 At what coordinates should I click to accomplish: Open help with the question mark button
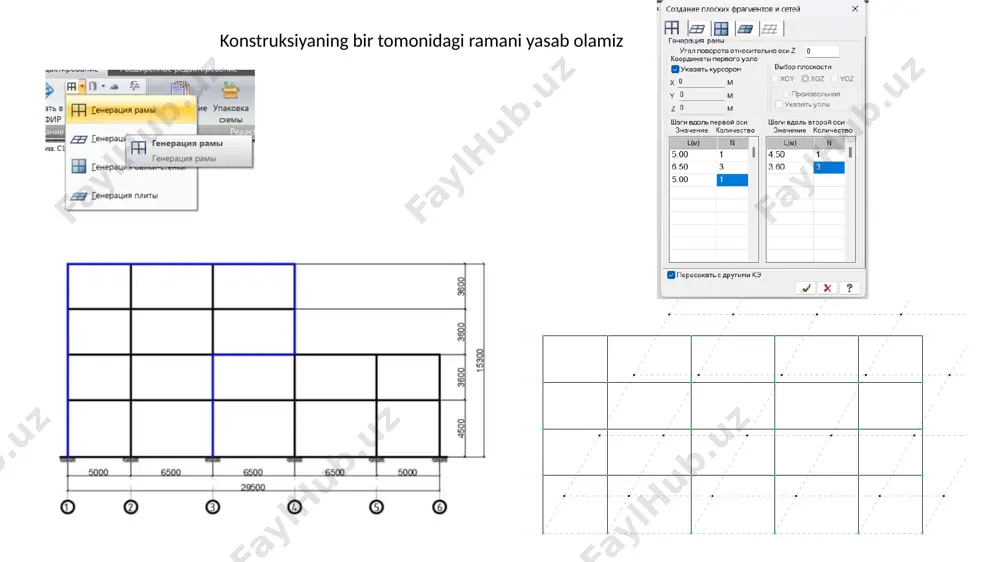tap(849, 288)
